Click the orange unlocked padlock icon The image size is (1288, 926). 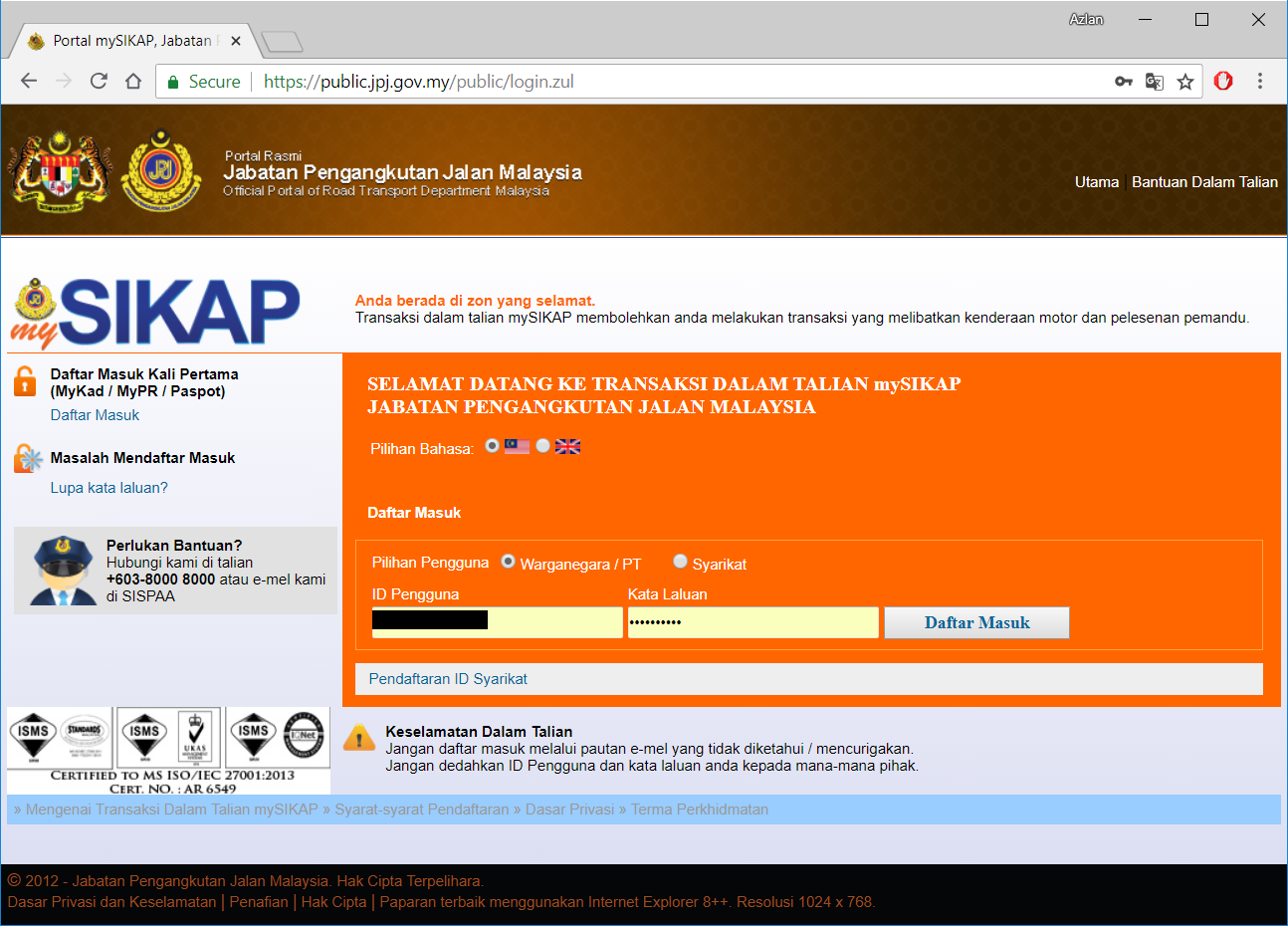pos(25,381)
